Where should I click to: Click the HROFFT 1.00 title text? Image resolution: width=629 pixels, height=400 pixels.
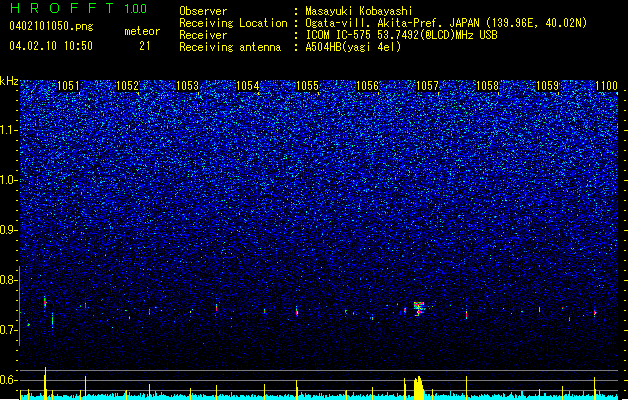click(x=79, y=8)
